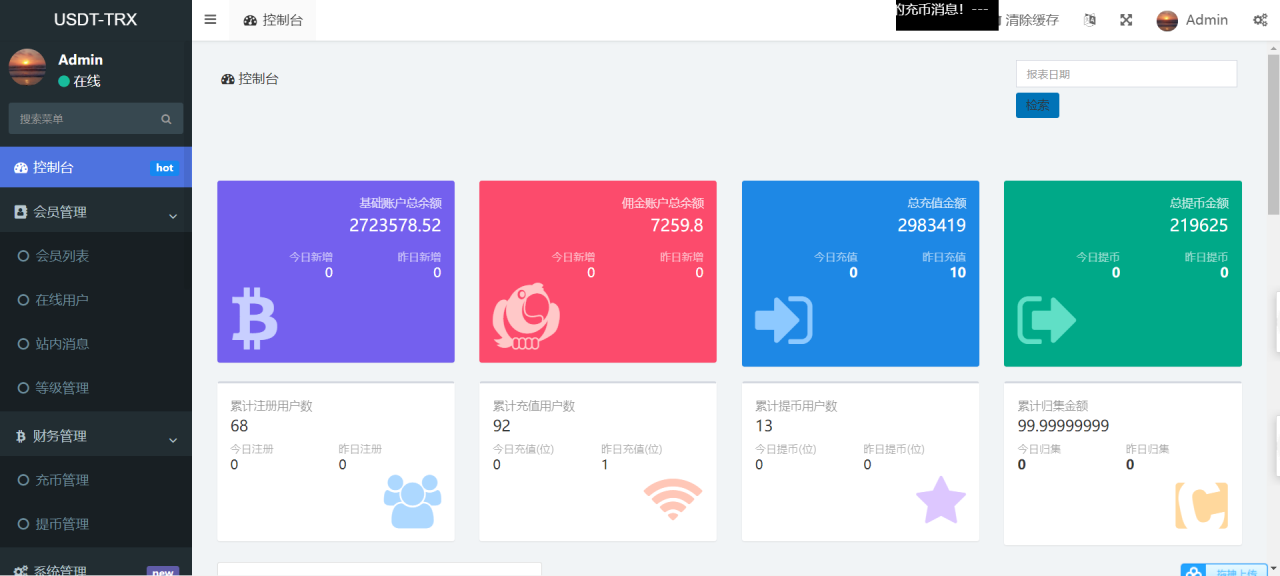Click the language translation icon in top bar
1280x576 pixels.
pyautogui.click(x=1089, y=19)
